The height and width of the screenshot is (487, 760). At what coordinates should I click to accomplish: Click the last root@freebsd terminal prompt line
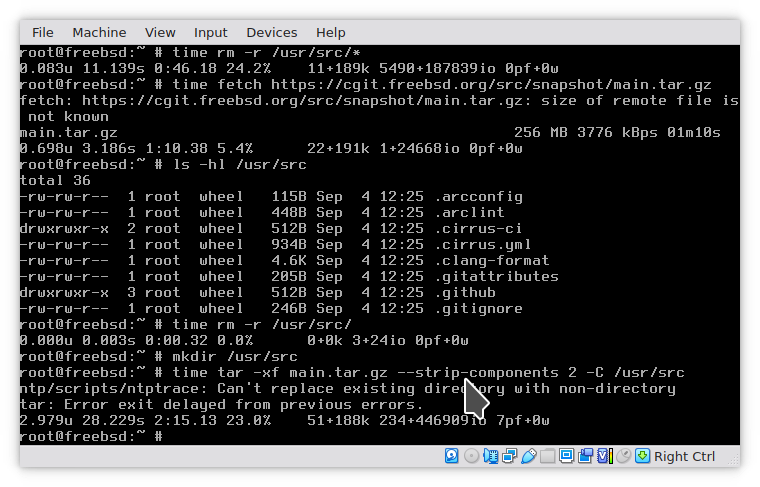90,437
